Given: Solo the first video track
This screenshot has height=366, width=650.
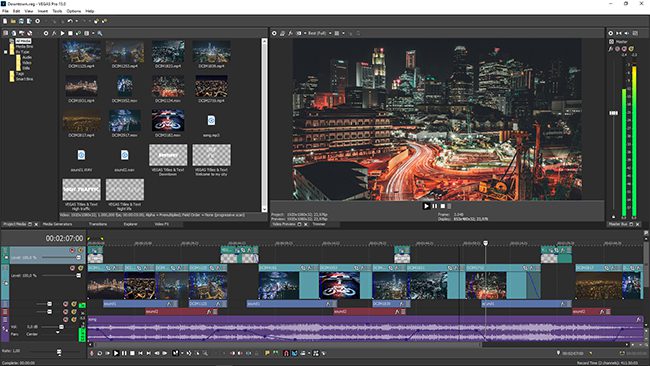Looking at the screenshot, I should pyautogui.click(x=80, y=250).
